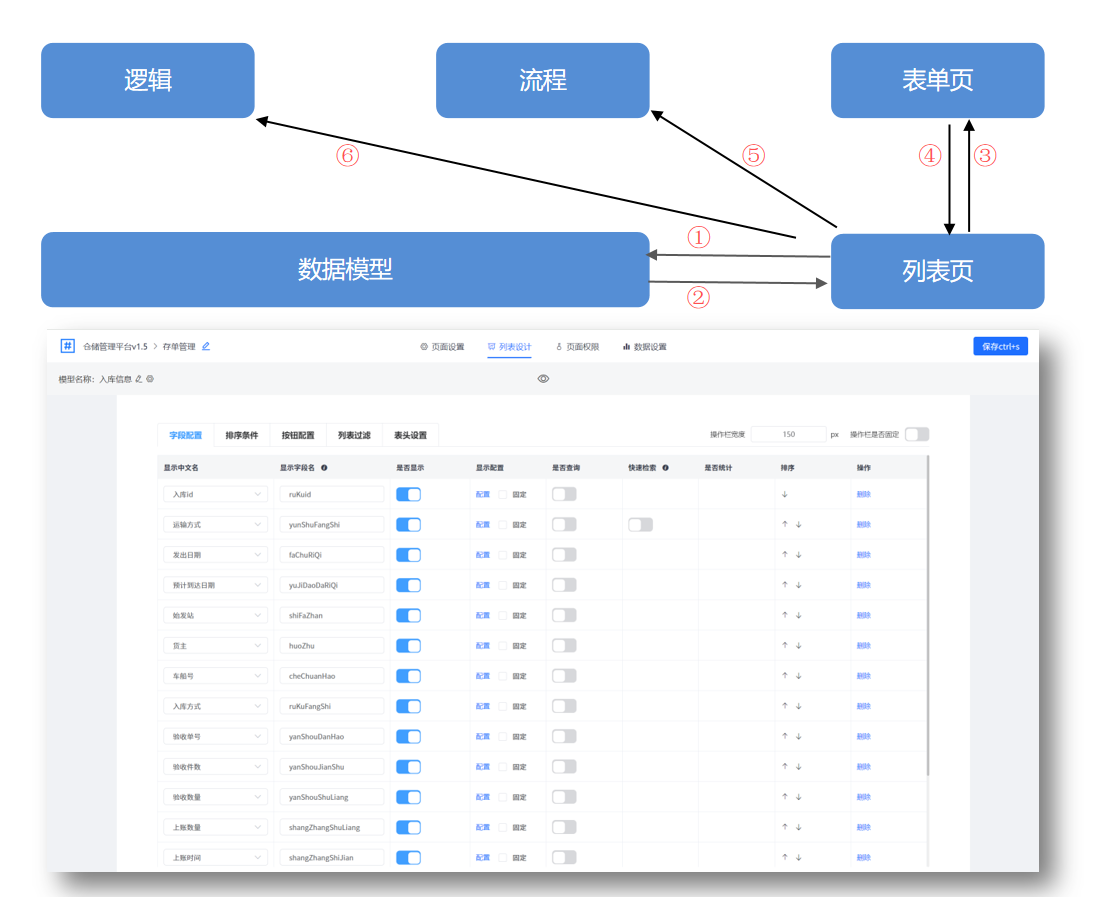The image size is (1095, 897).
Task: Check 固定 checkbox in 货主 row
Action: click(503, 646)
